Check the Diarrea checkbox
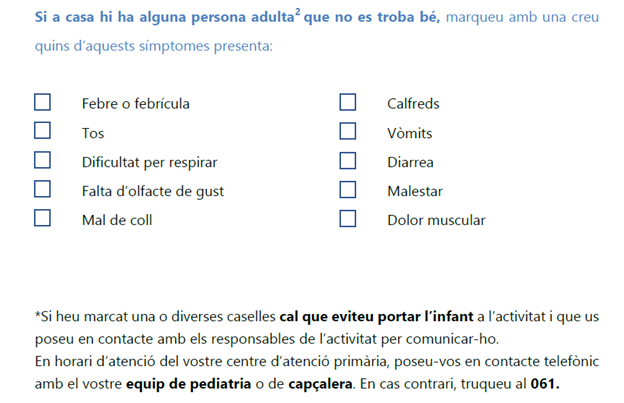624x403 pixels. [347, 160]
